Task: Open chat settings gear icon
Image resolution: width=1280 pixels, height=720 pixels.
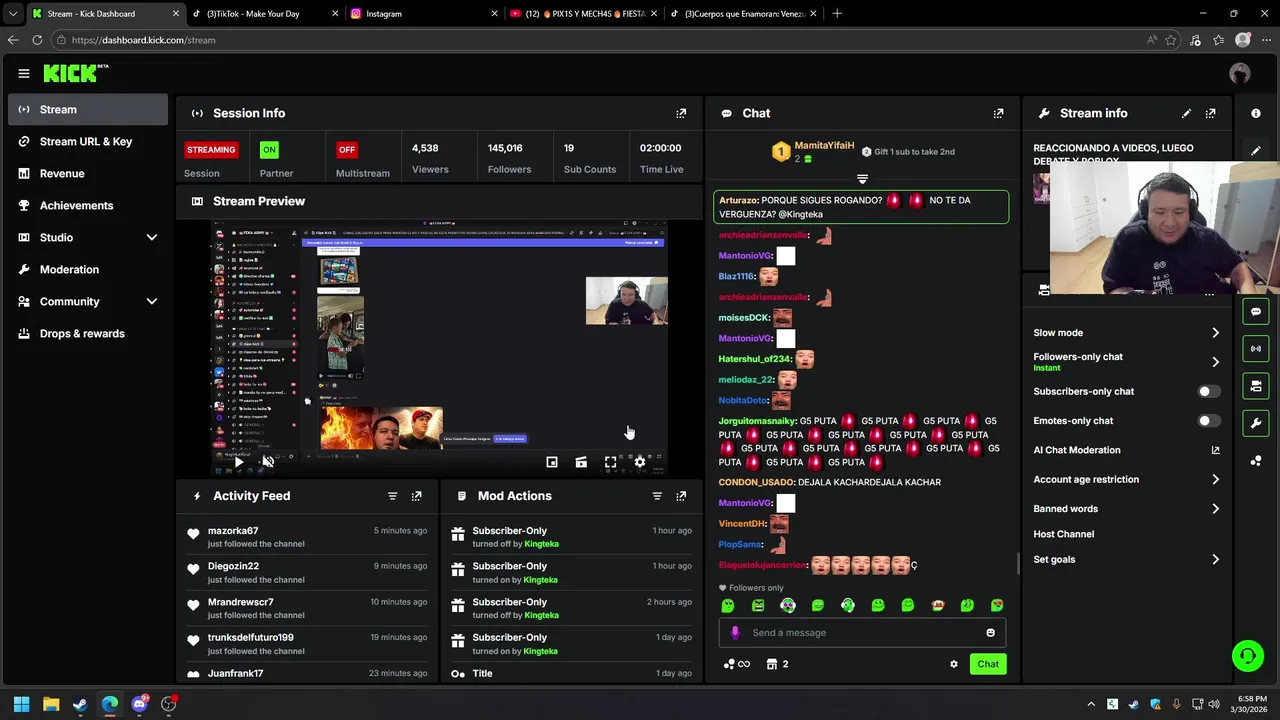Action: 953,664
